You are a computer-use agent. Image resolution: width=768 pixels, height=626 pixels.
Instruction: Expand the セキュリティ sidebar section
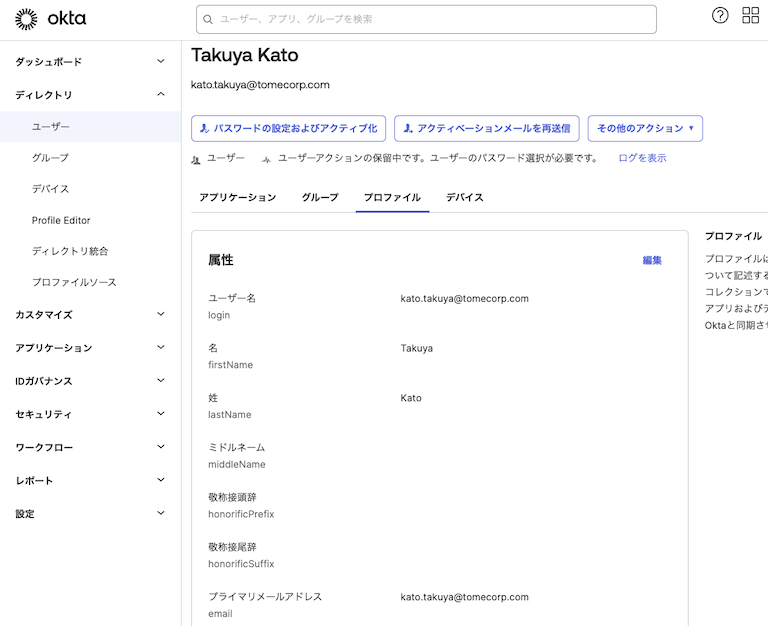tap(90, 414)
